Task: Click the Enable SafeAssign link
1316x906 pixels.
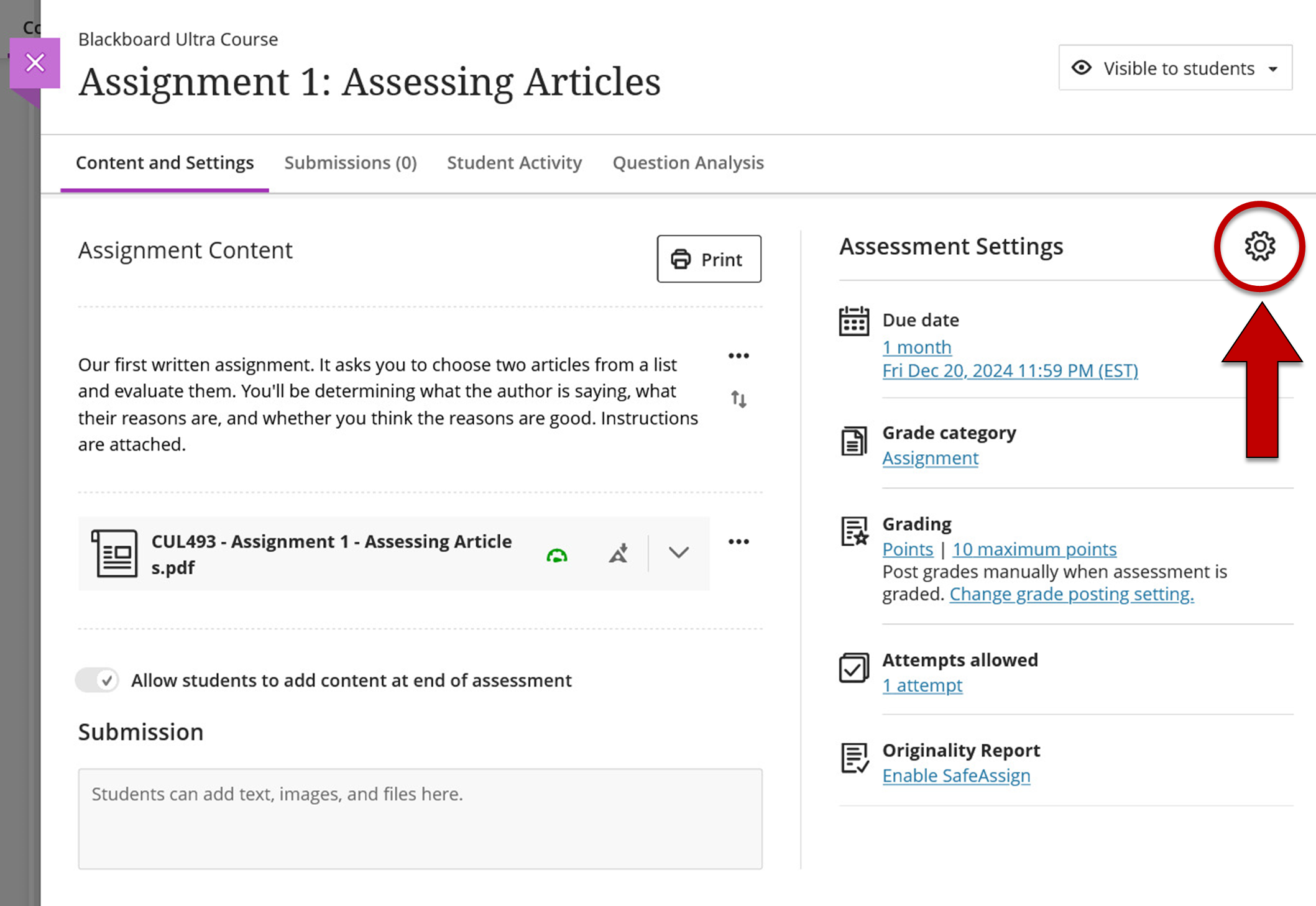Action: [x=956, y=776]
